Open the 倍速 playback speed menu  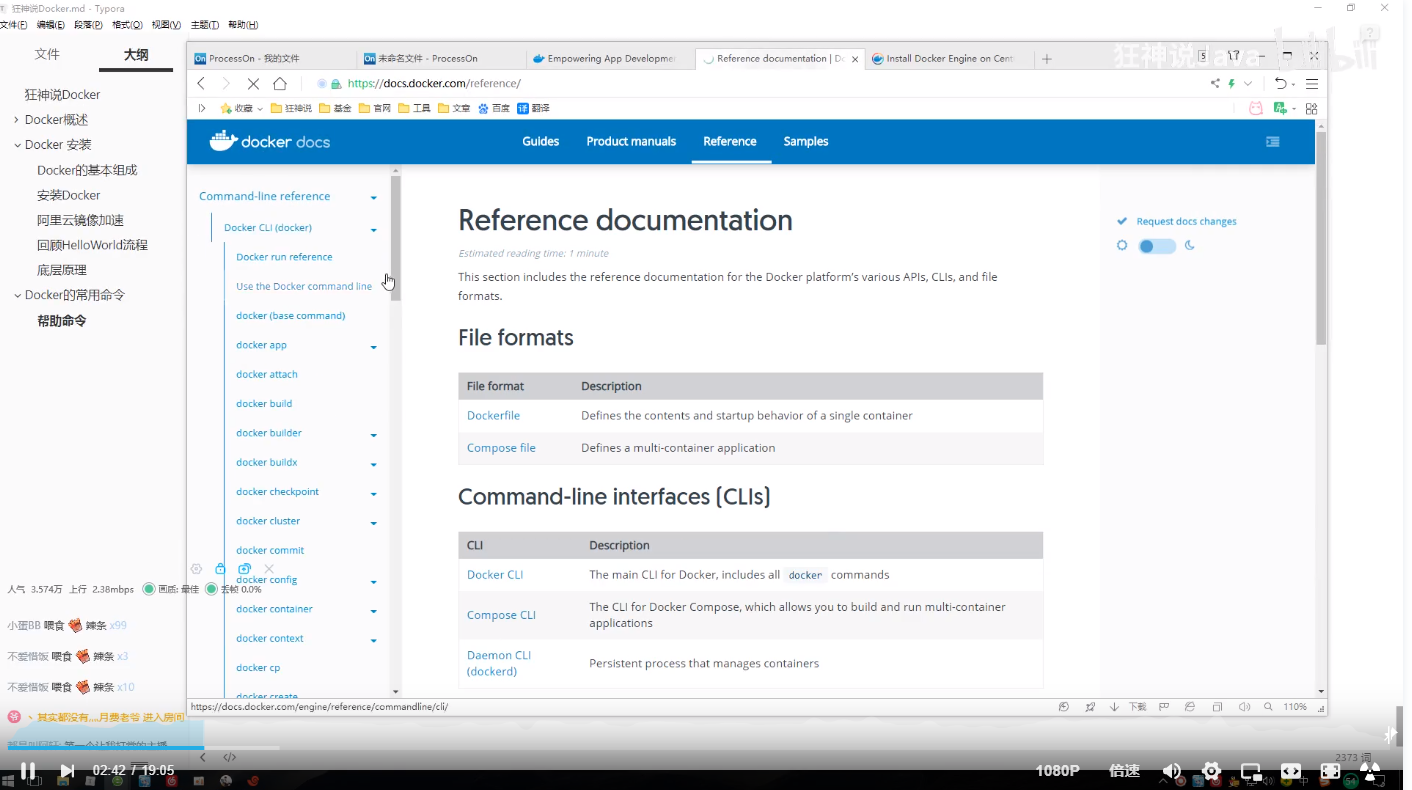(x=1125, y=771)
